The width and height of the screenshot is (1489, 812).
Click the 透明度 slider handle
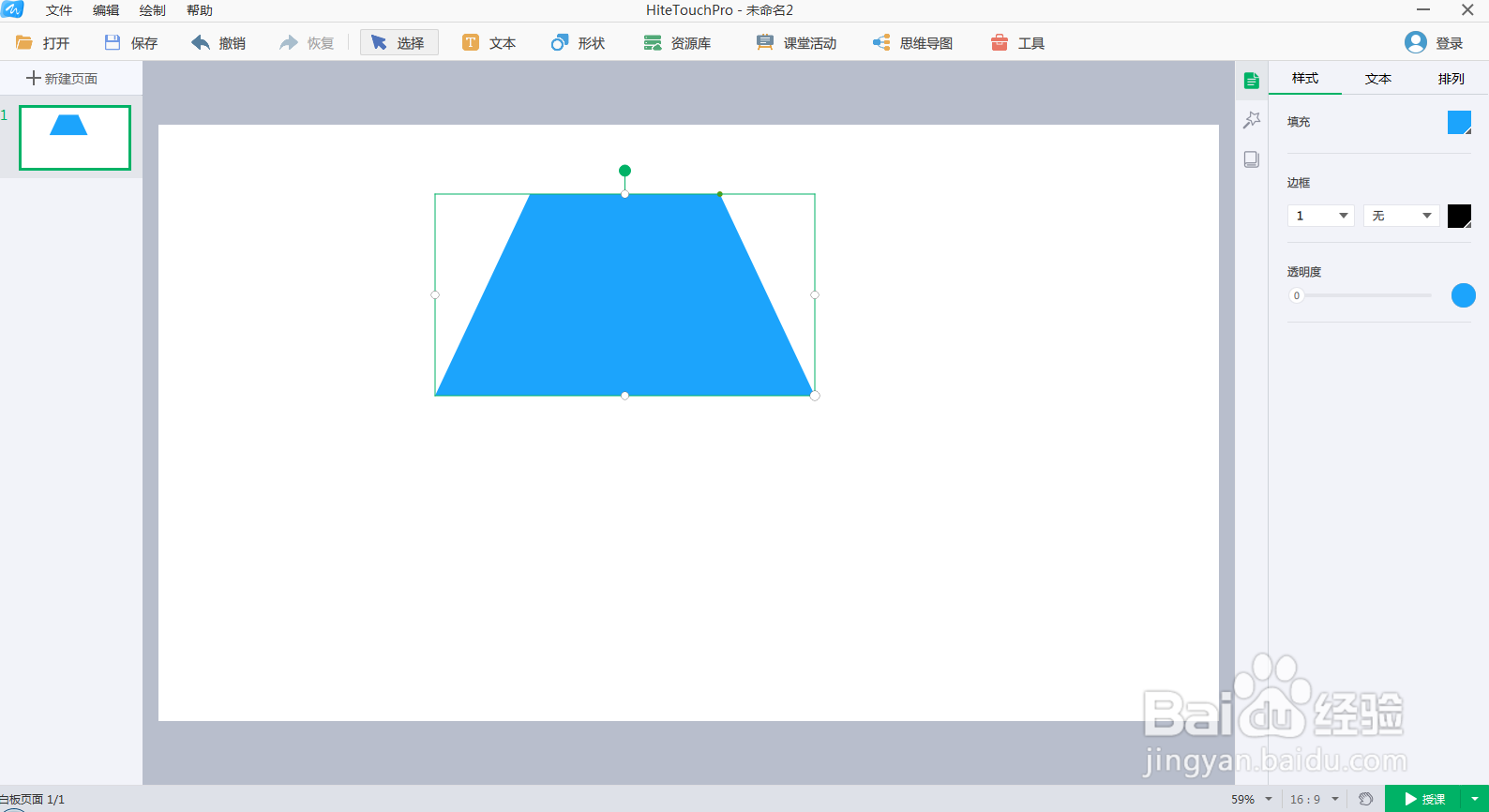[x=1297, y=295]
